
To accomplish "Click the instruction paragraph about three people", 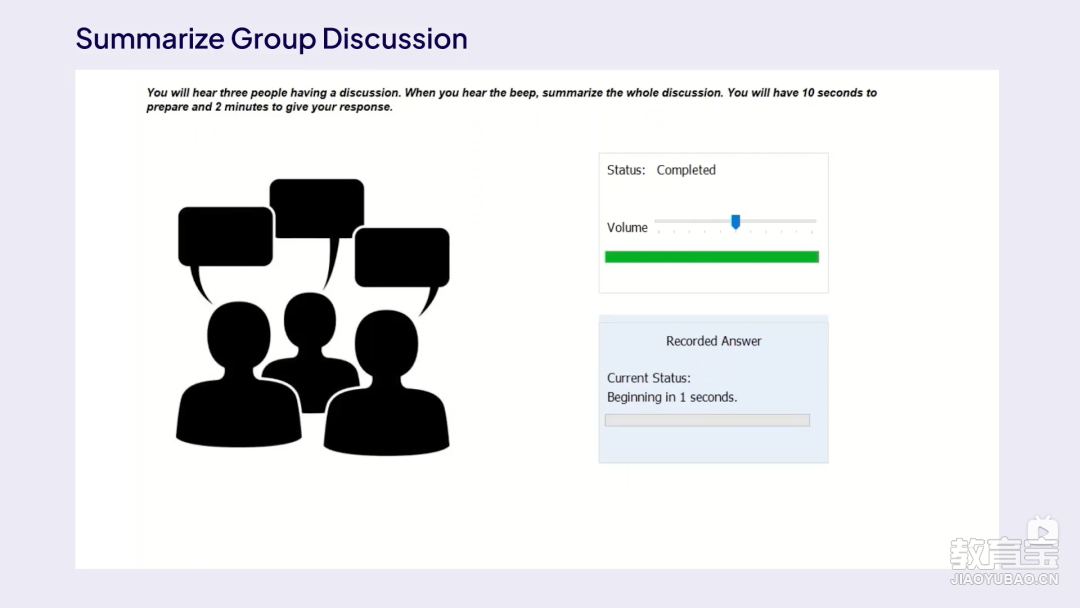I will click(x=512, y=100).
